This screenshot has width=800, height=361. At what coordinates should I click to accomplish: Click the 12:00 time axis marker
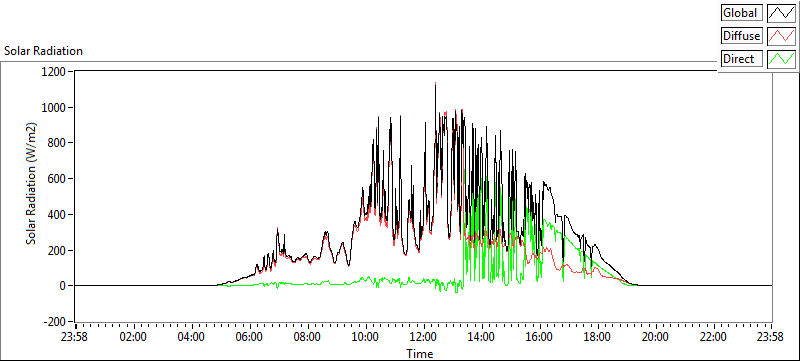pyautogui.click(x=423, y=337)
